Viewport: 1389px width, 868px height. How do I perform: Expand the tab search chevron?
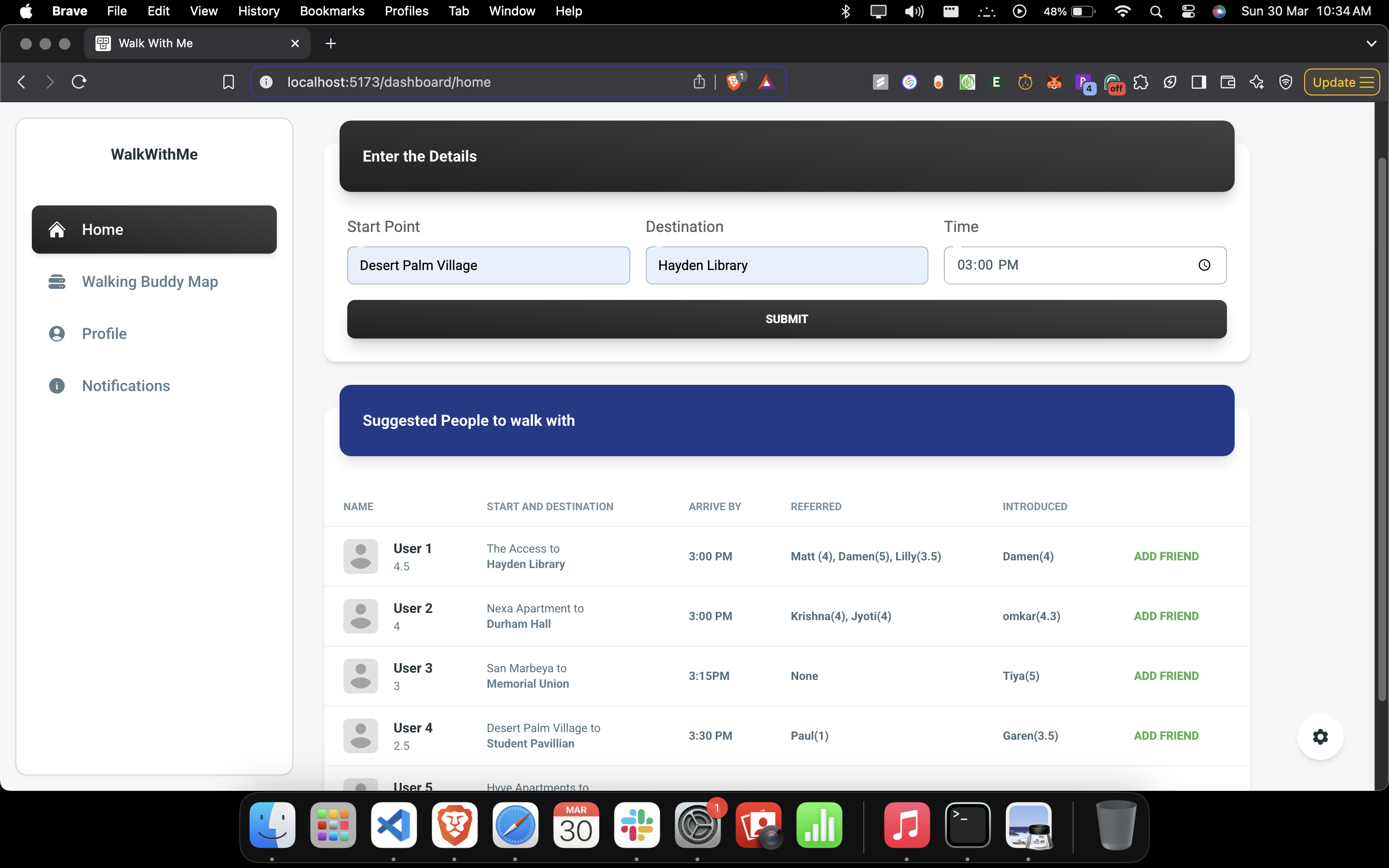[1371, 43]
